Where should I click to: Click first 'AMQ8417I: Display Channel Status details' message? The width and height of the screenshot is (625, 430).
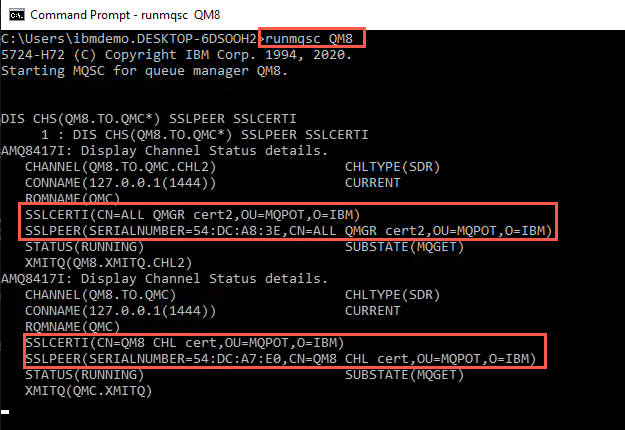[x=164, y=151]
